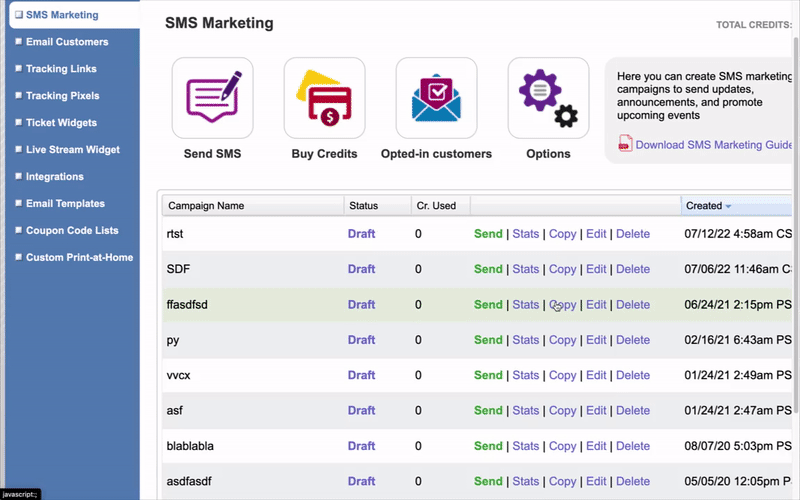Select the campaign name 'vvcx'
Image resolution: width=800 pixels, height=500 pixels.
(x=178, y=375)
